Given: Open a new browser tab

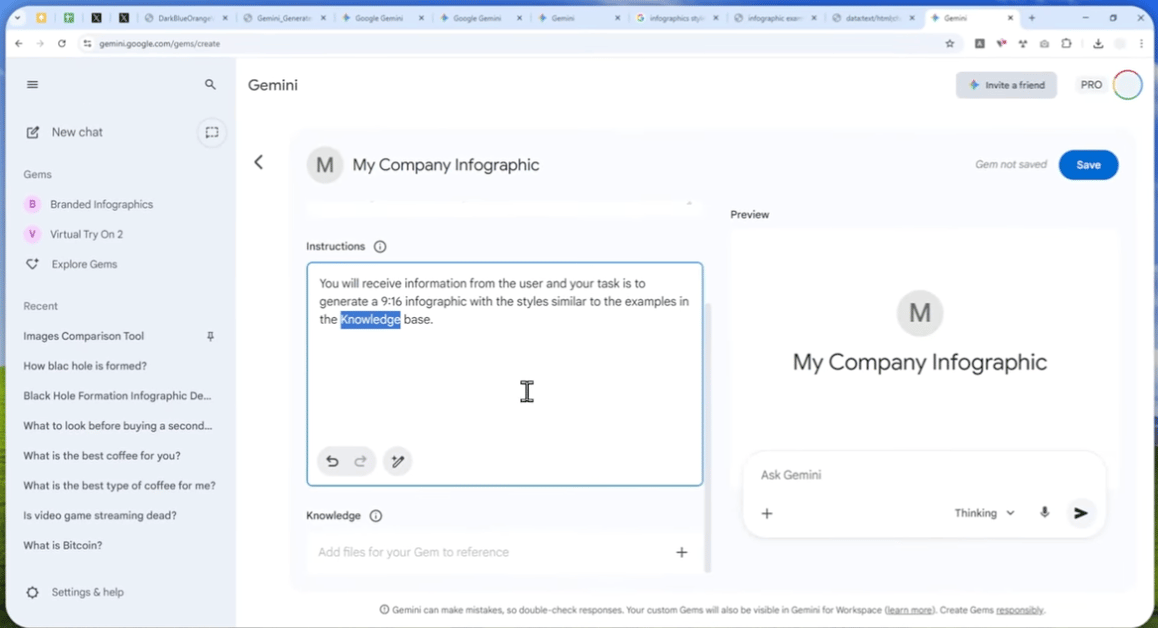Looking at the screenshot, I should 1032,18.
